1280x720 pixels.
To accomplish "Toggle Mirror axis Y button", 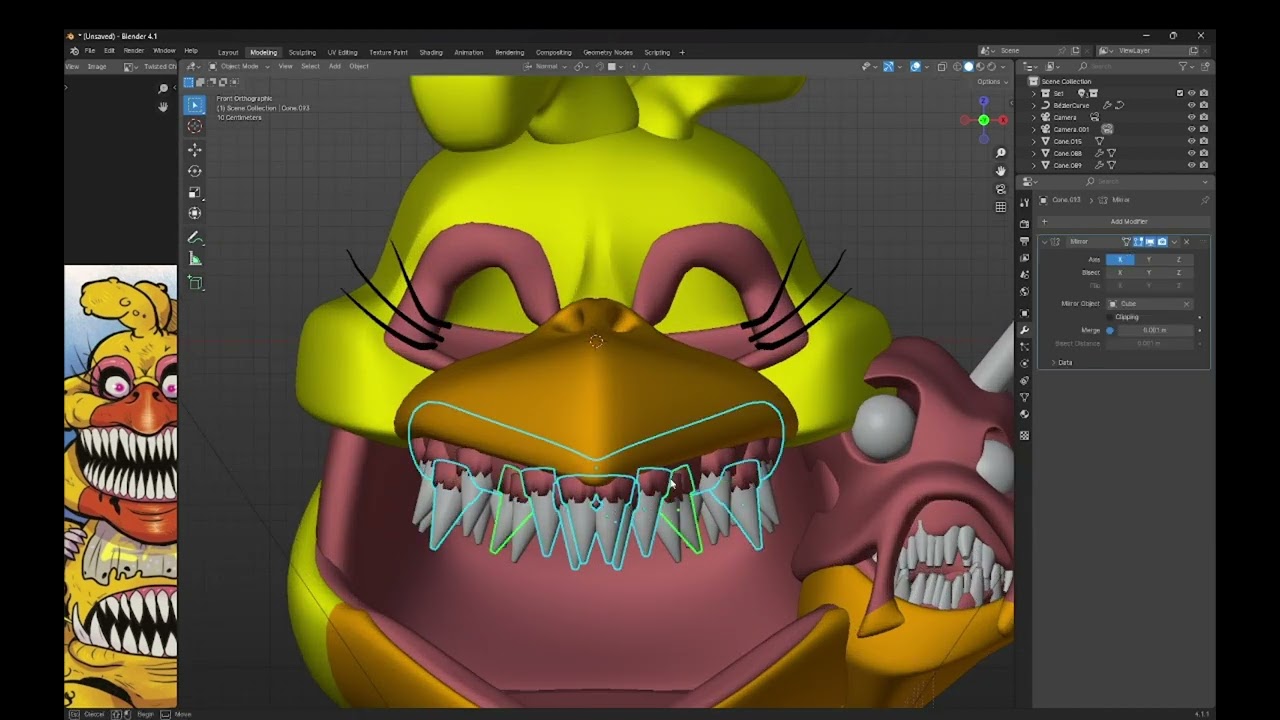I will click(x=1149, y=260).
